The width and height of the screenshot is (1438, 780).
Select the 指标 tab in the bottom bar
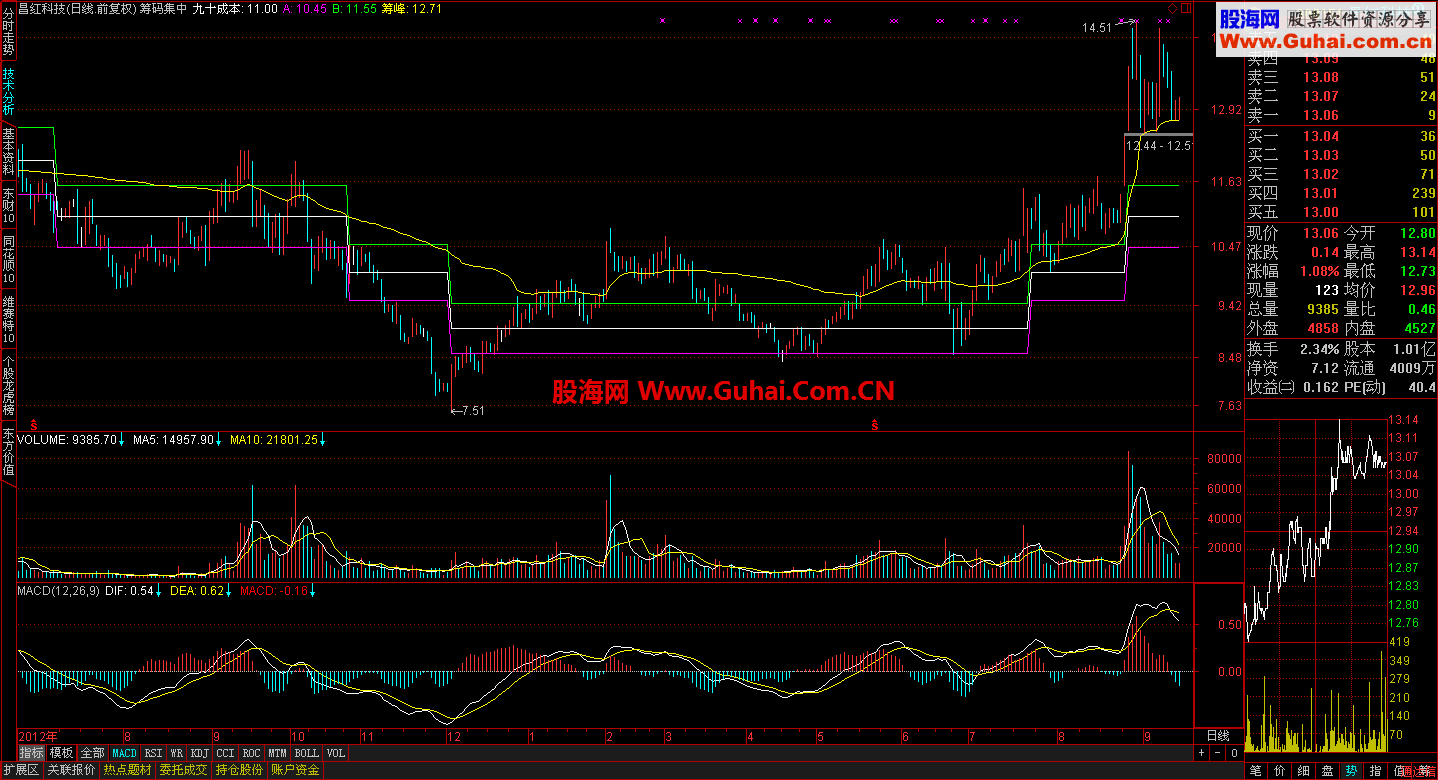click(32, 753)
